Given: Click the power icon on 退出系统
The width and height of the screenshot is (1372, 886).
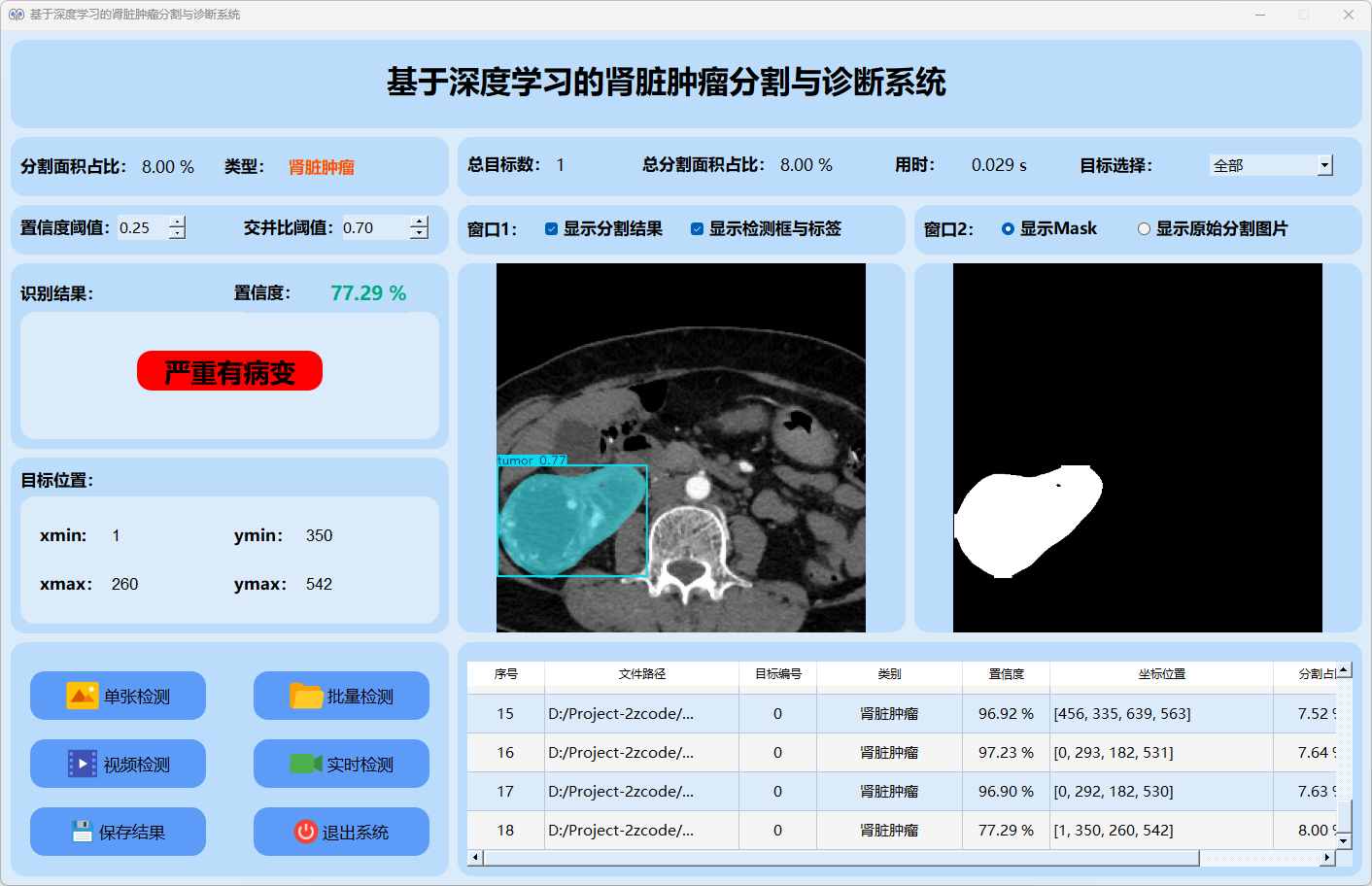Looking at the screenshot, I should click(x=305, y=832).
